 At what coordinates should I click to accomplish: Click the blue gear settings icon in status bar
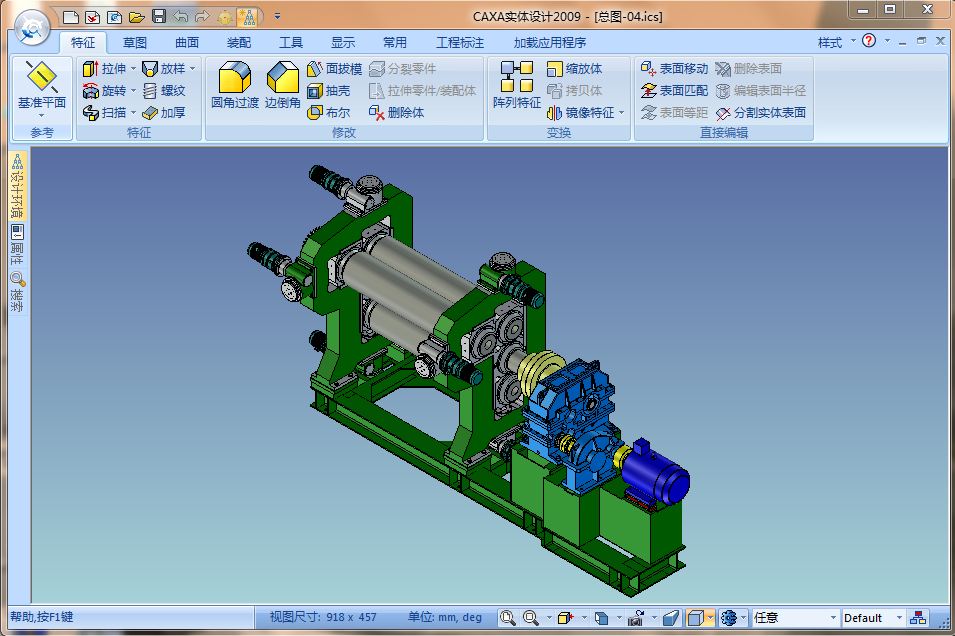728,618
